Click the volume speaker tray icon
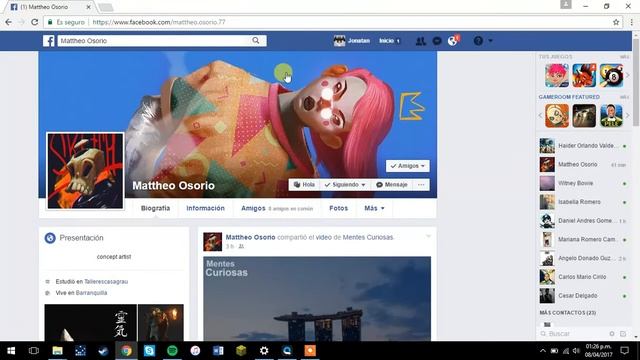This screenshot has width=640, height=360. pyautogui.click(x=576, y=351)
